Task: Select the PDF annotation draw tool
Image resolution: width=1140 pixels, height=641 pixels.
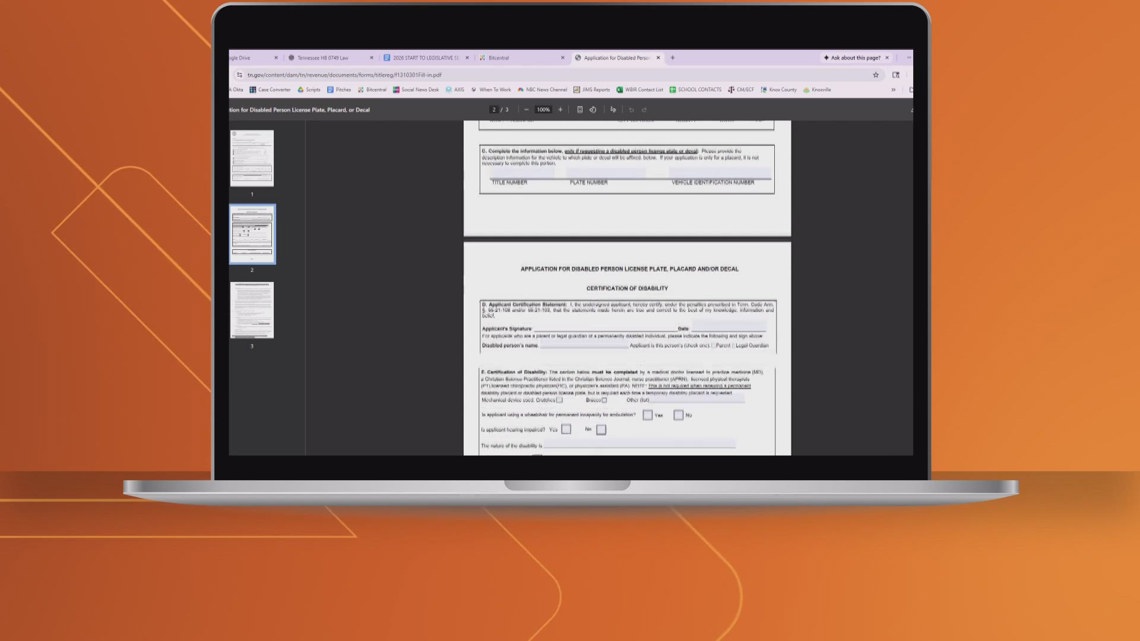Action: click(614, 110)
